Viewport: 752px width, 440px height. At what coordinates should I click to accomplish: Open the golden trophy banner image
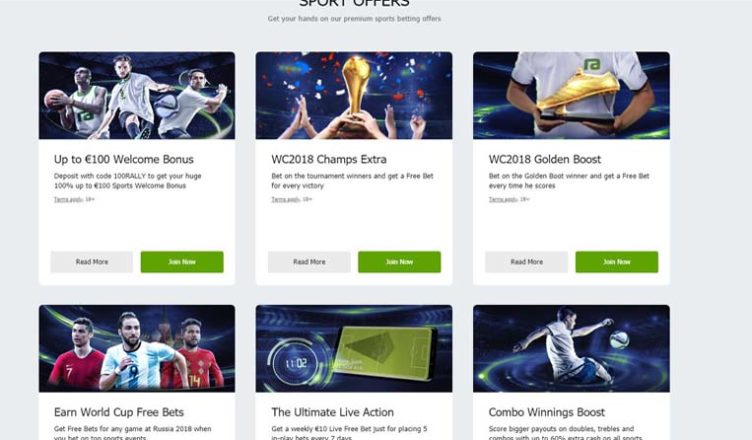pyautogui.click(x=354, y=95)
